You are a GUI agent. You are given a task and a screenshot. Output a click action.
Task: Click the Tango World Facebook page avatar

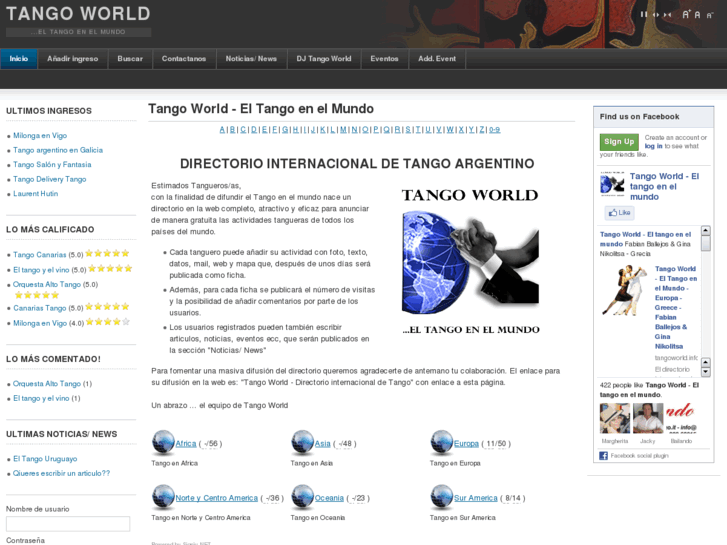612,183
